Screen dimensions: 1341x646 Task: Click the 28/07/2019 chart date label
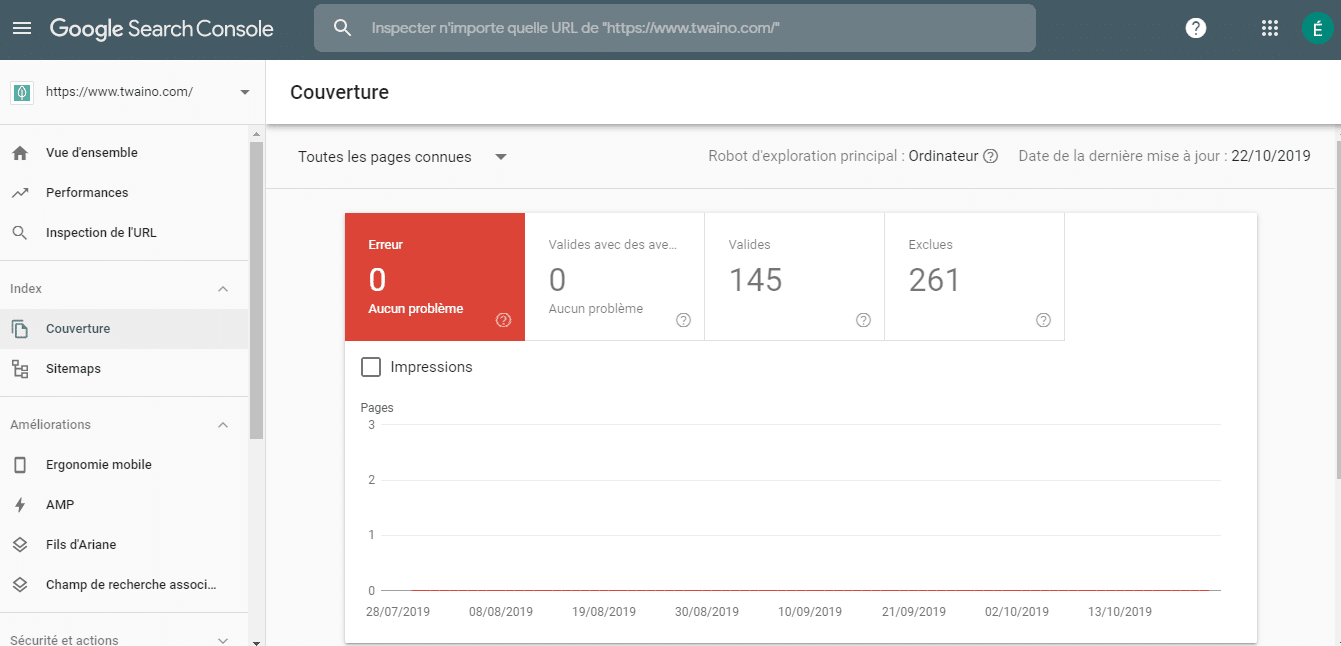tap(398, 612)
